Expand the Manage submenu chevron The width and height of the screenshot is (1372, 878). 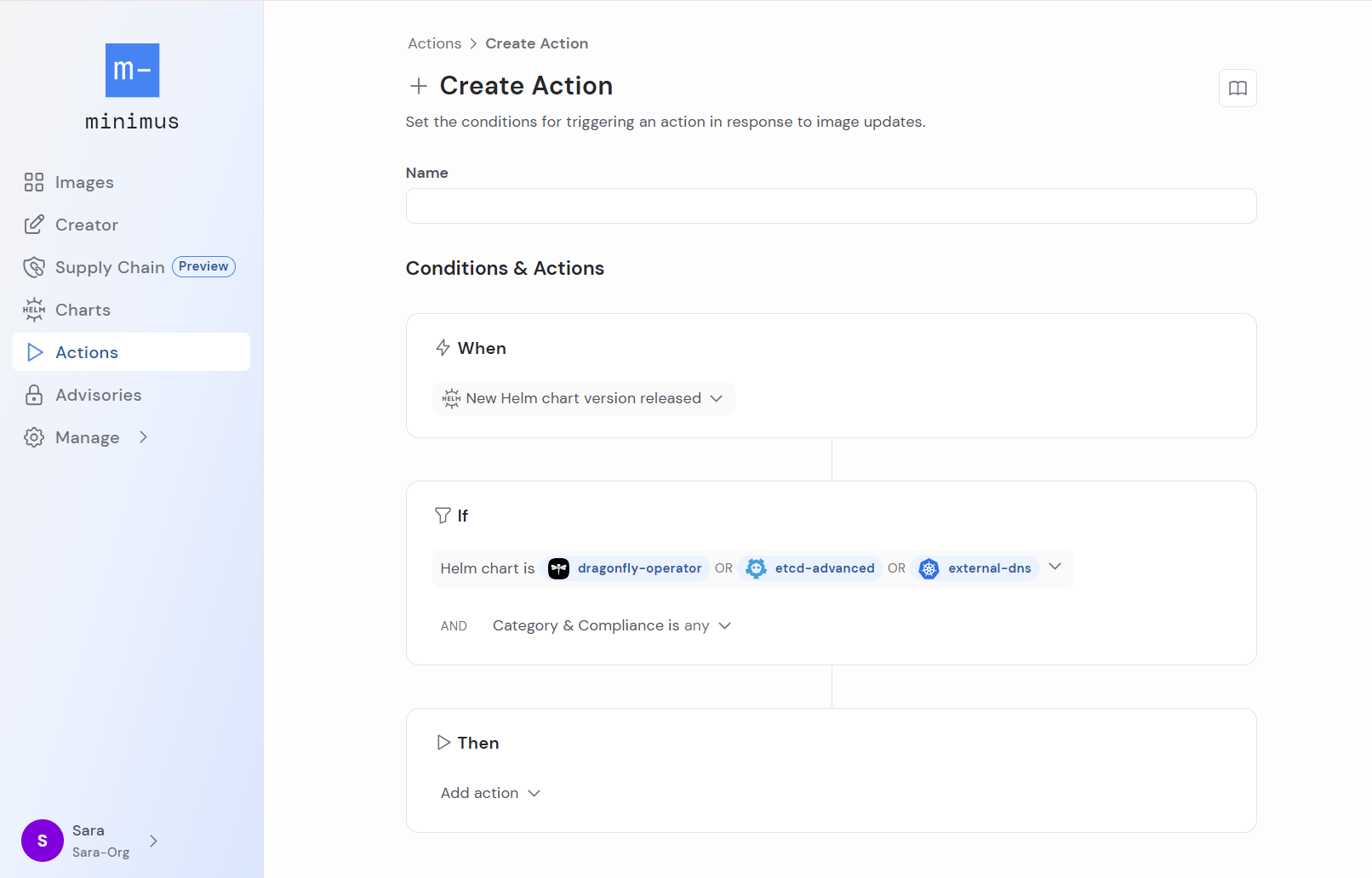(x=143, y=437)
